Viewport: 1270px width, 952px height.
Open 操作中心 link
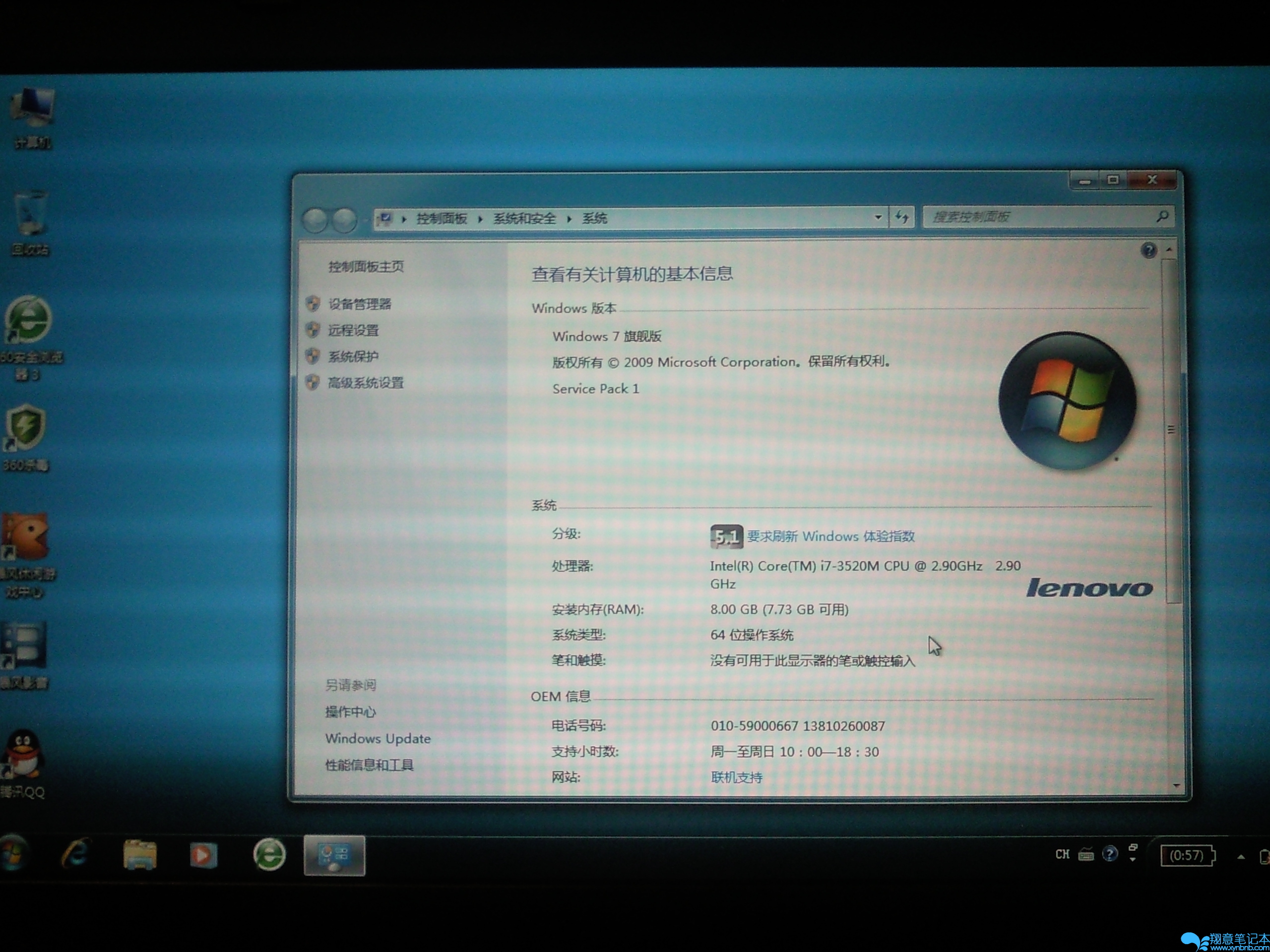[x=350, y=712]
